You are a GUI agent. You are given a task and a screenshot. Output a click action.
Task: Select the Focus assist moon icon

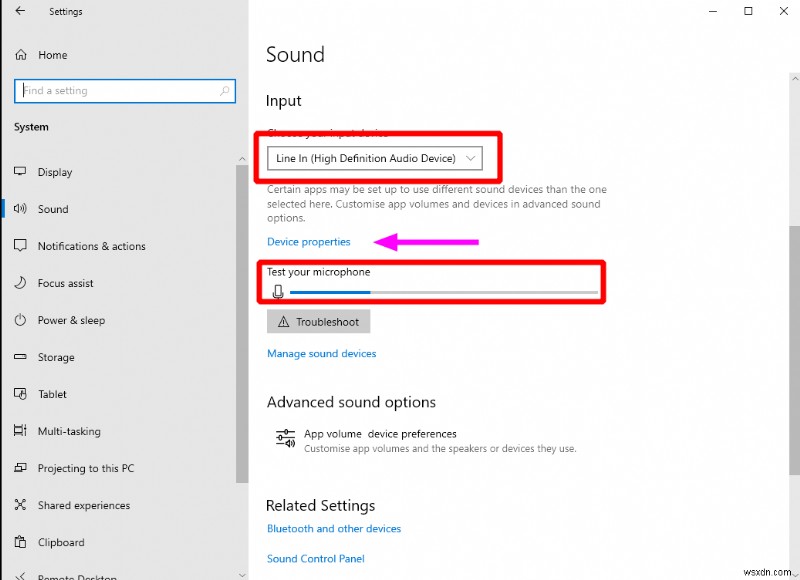(21, 283)
